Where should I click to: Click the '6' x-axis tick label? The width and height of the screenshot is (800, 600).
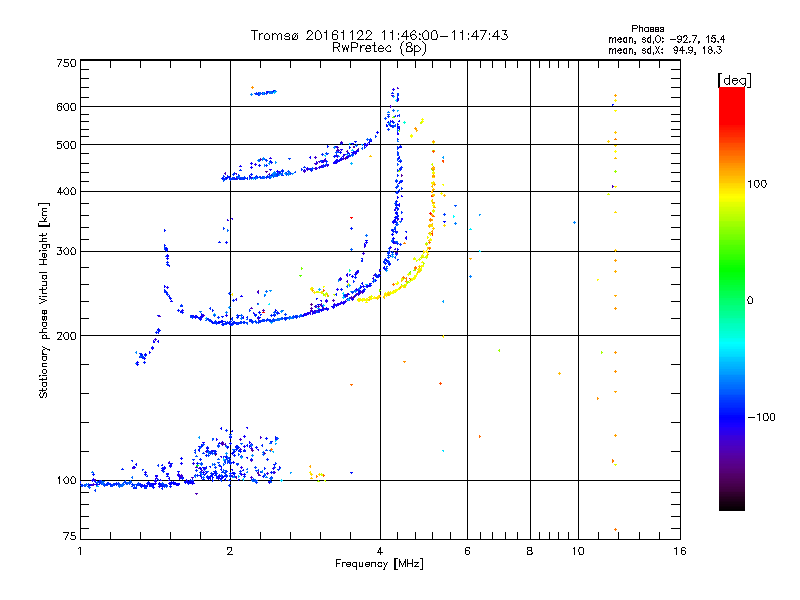tap(467, 551)
